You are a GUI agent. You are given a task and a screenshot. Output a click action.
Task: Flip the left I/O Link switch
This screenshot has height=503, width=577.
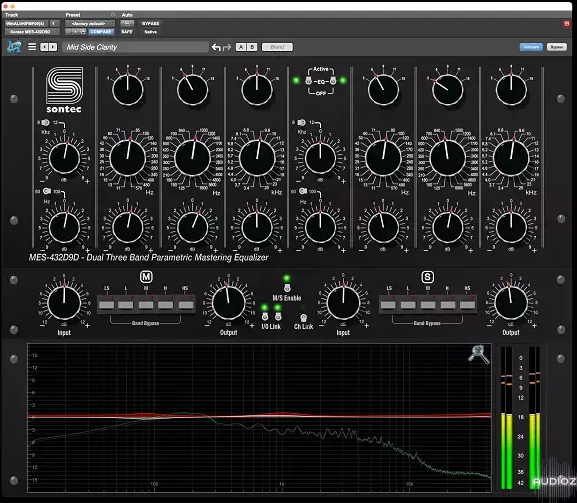pyautogui.click(x=265, y=316)
